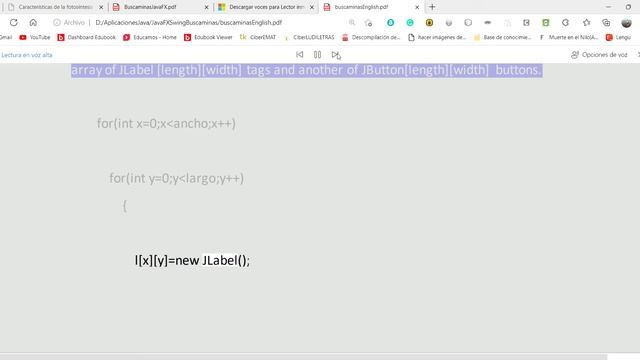This screenshot has width=640, height=360.
Task: Switch to Descargar voces para Lector tab
Action: (266, 7)
